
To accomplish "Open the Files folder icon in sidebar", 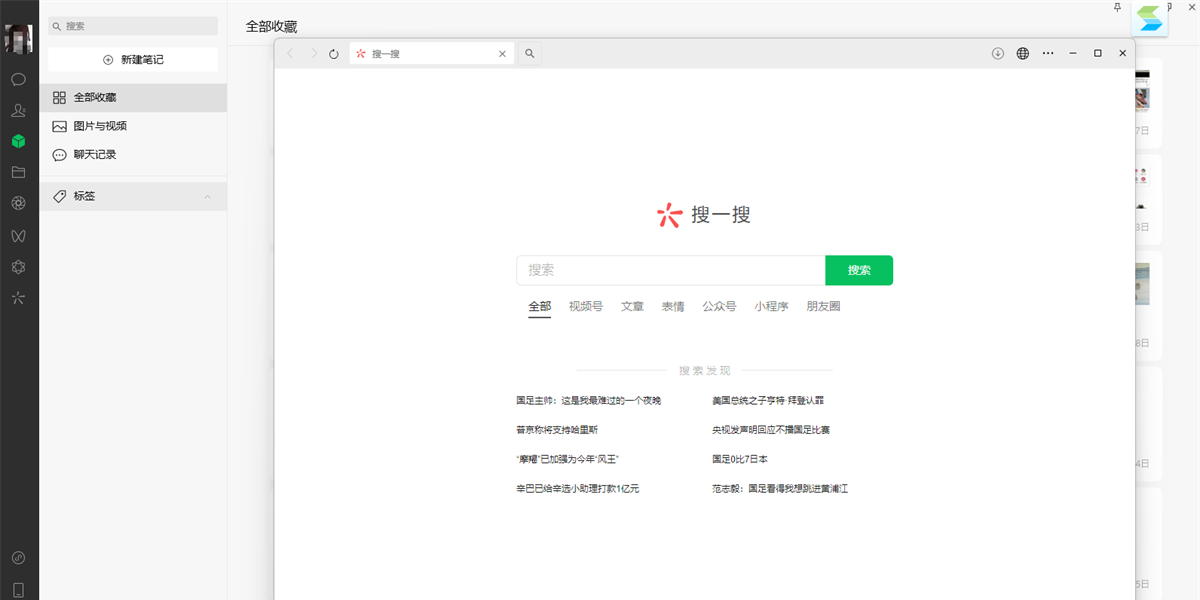I will tap(18, 172).
